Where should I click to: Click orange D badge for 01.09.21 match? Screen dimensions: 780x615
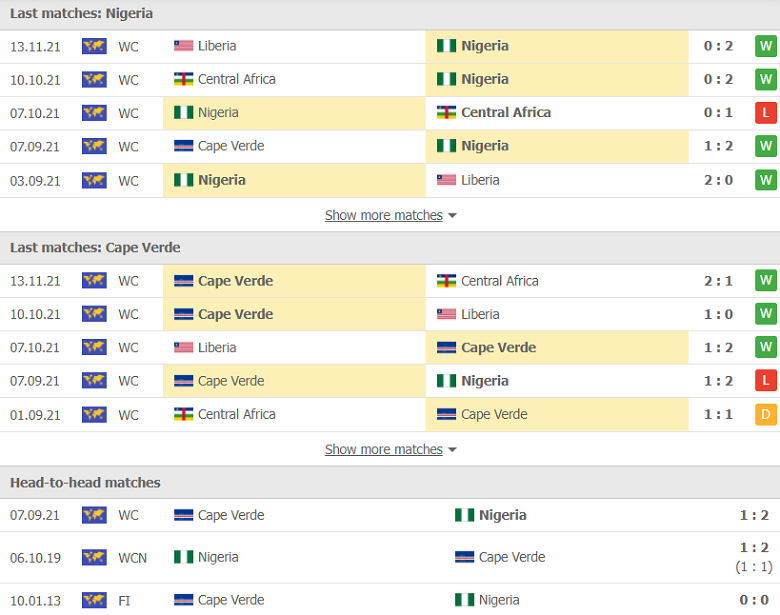(x=765, y=414)
